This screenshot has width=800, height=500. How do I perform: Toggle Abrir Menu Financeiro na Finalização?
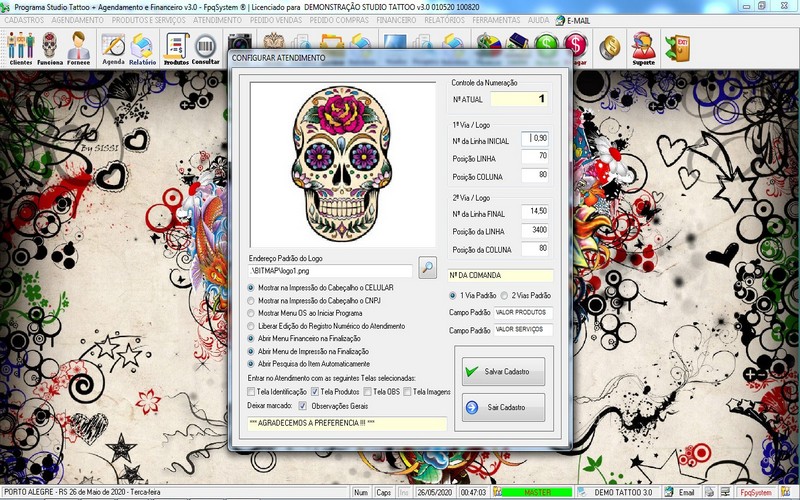251,338
